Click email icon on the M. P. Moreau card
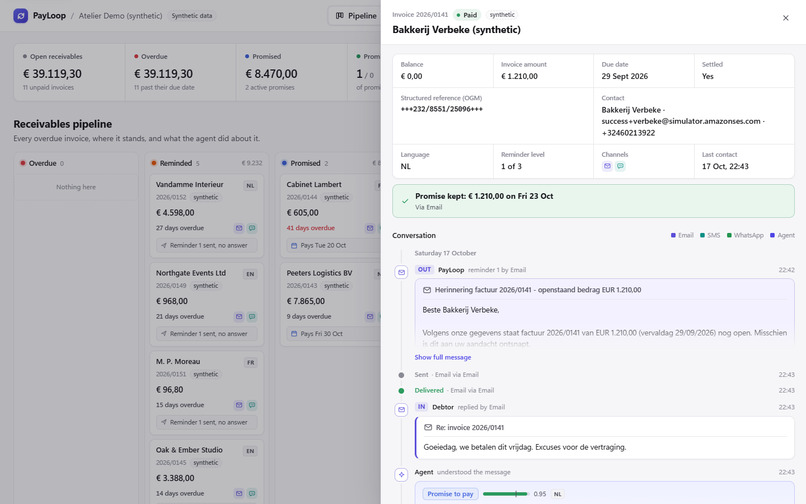Image resolution: width=806 pixels, height=504 pixels. [x=239, y=405]
